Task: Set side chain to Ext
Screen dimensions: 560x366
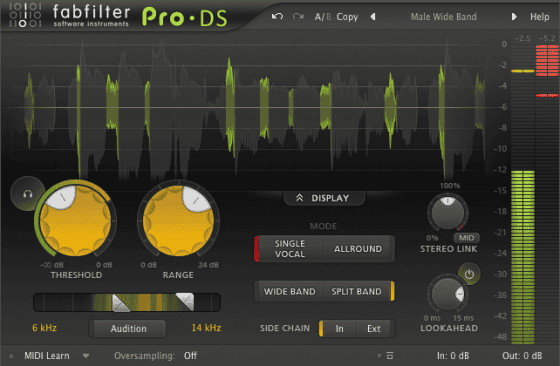Action: [374, 329]
